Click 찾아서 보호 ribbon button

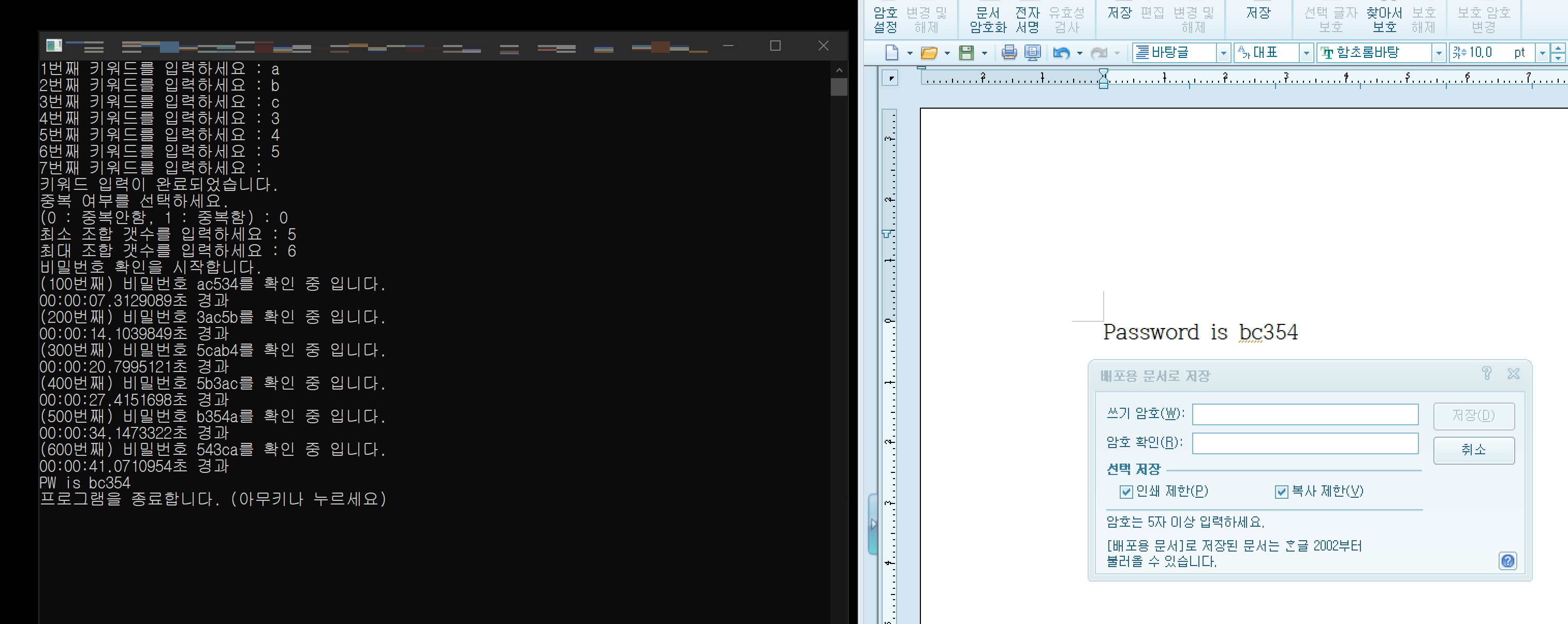(1384, 20)
